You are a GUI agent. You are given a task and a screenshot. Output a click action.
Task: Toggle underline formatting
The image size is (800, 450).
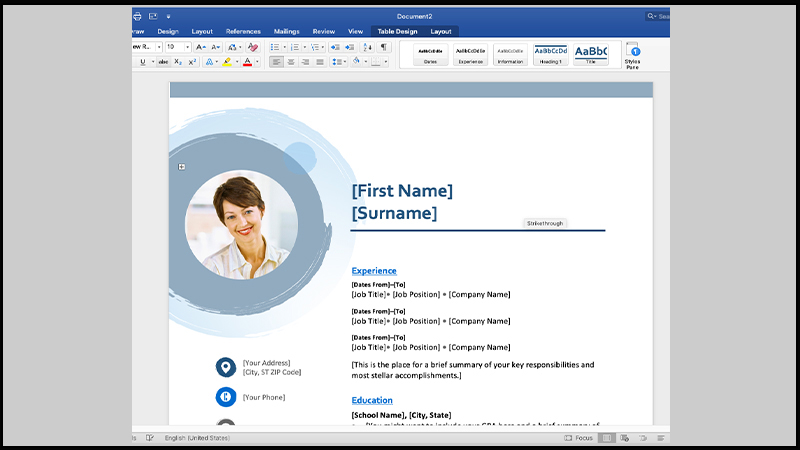click(x=142, y=62)
